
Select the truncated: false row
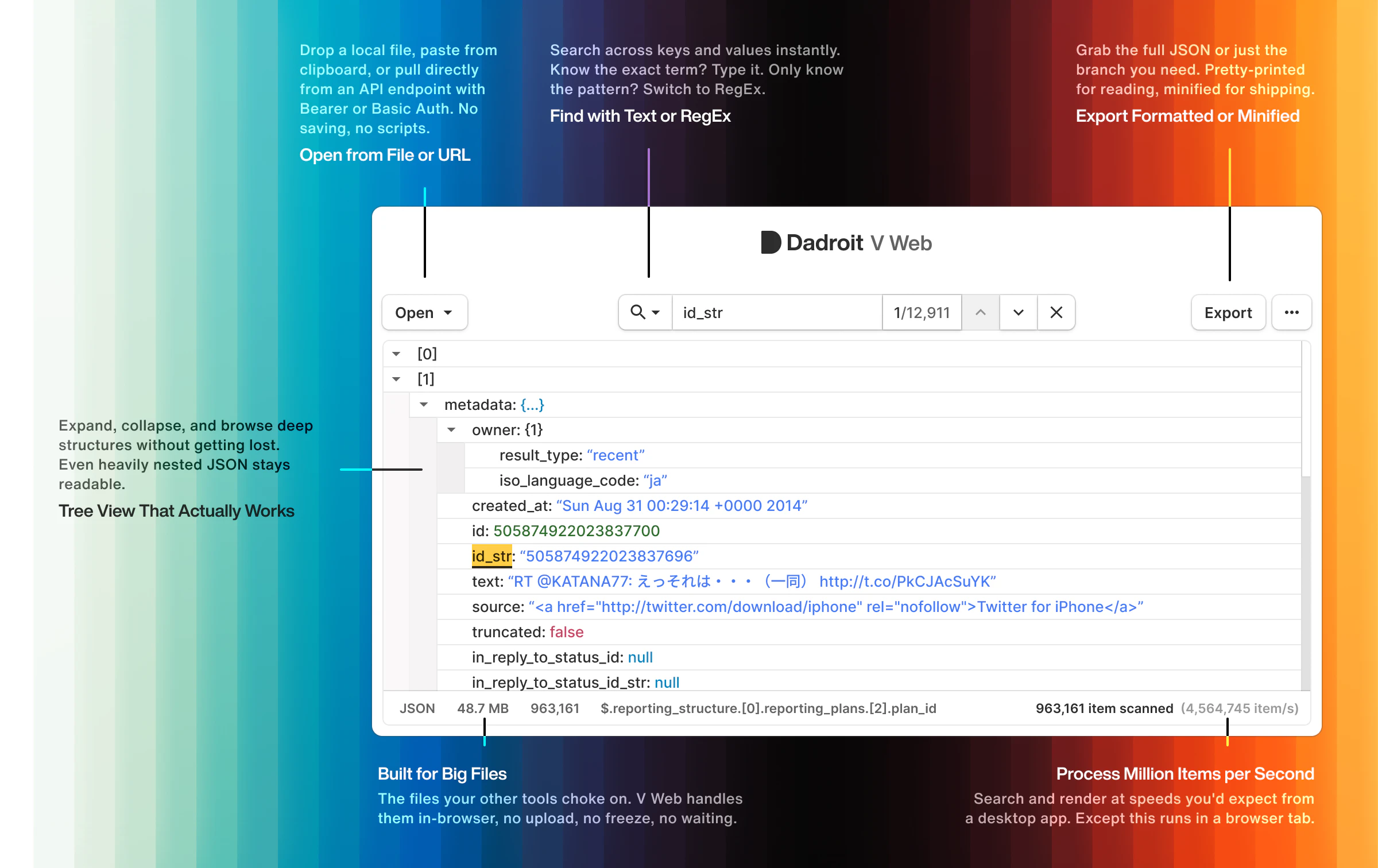(x=527, y=632)
